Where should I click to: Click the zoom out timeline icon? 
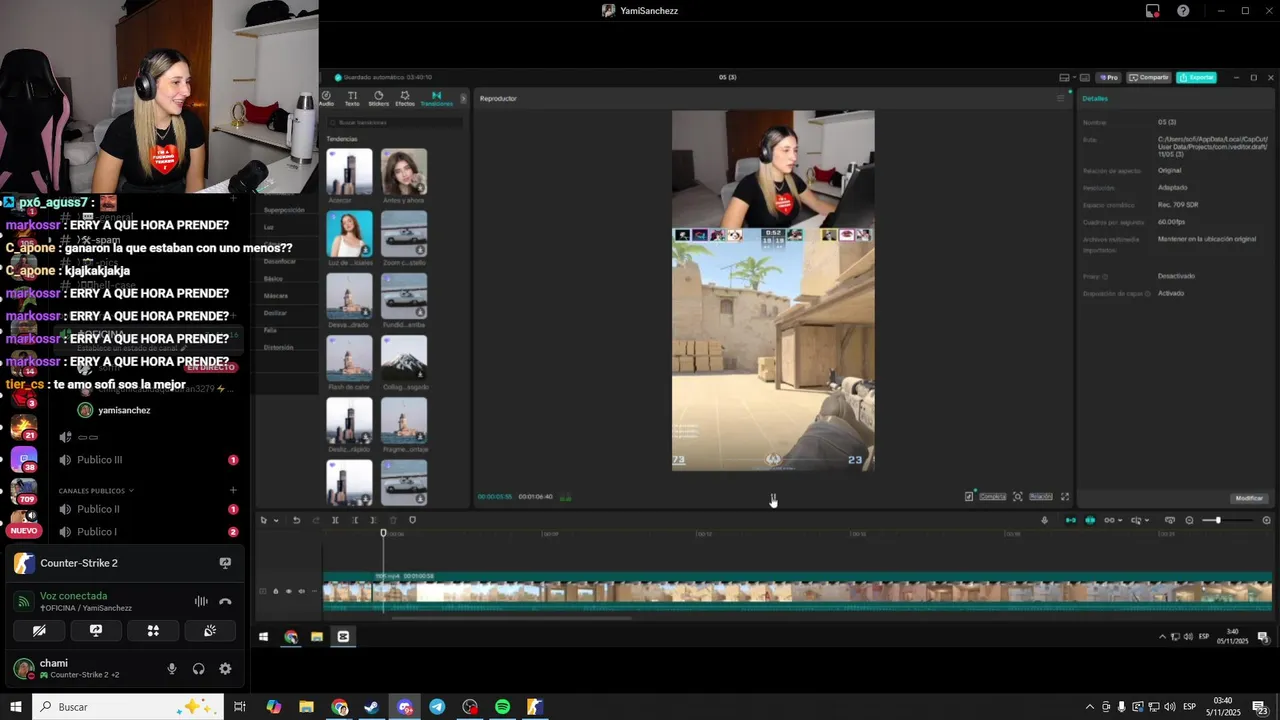tap(1189, 520)
